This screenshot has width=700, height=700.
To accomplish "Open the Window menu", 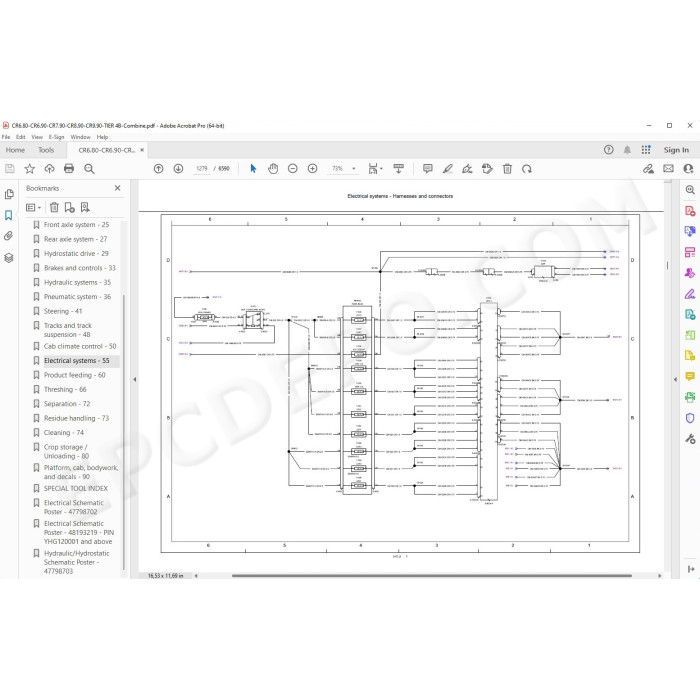I will [x=80, y=137].
